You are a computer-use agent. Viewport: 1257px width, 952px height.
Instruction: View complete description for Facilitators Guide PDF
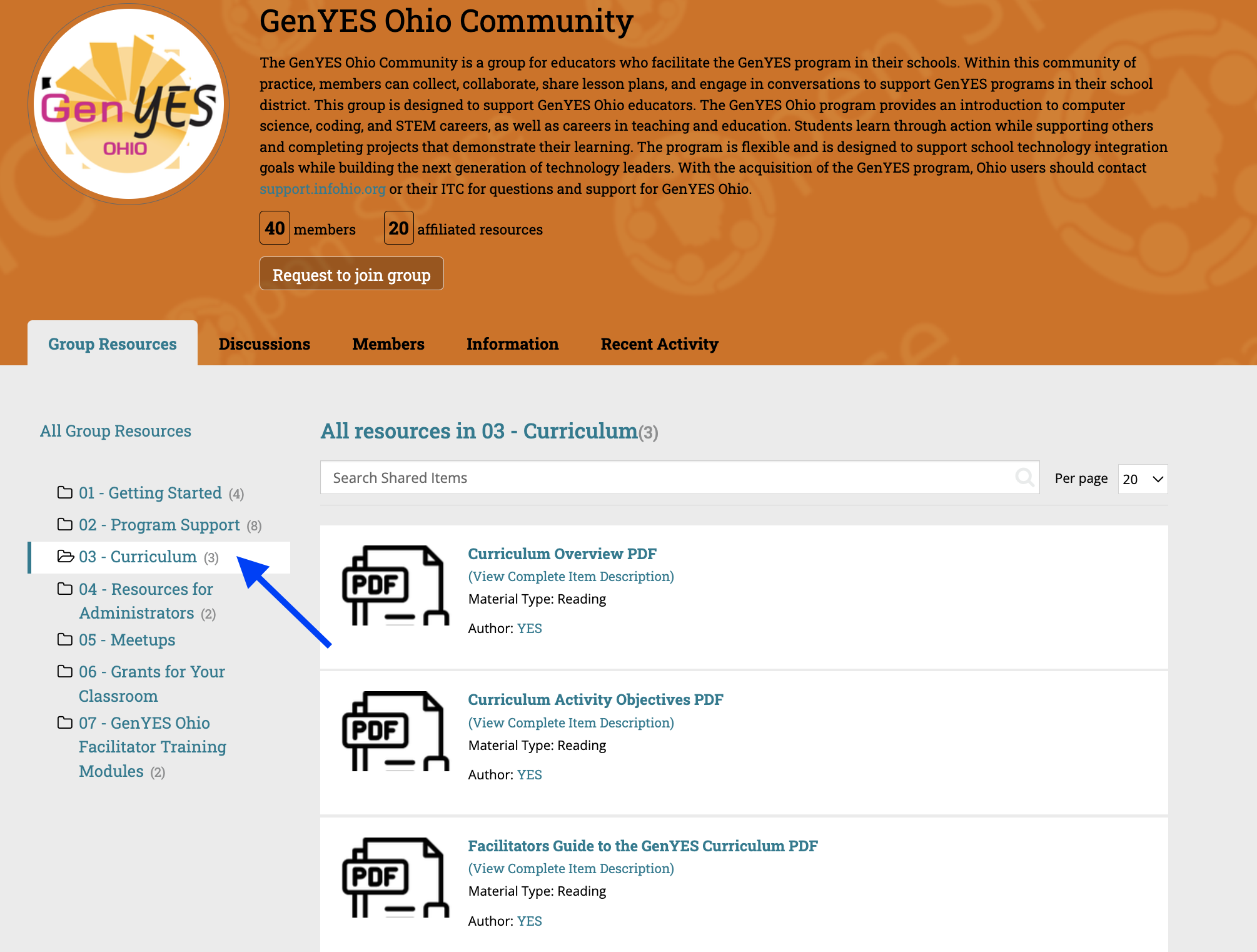(571, 869)
